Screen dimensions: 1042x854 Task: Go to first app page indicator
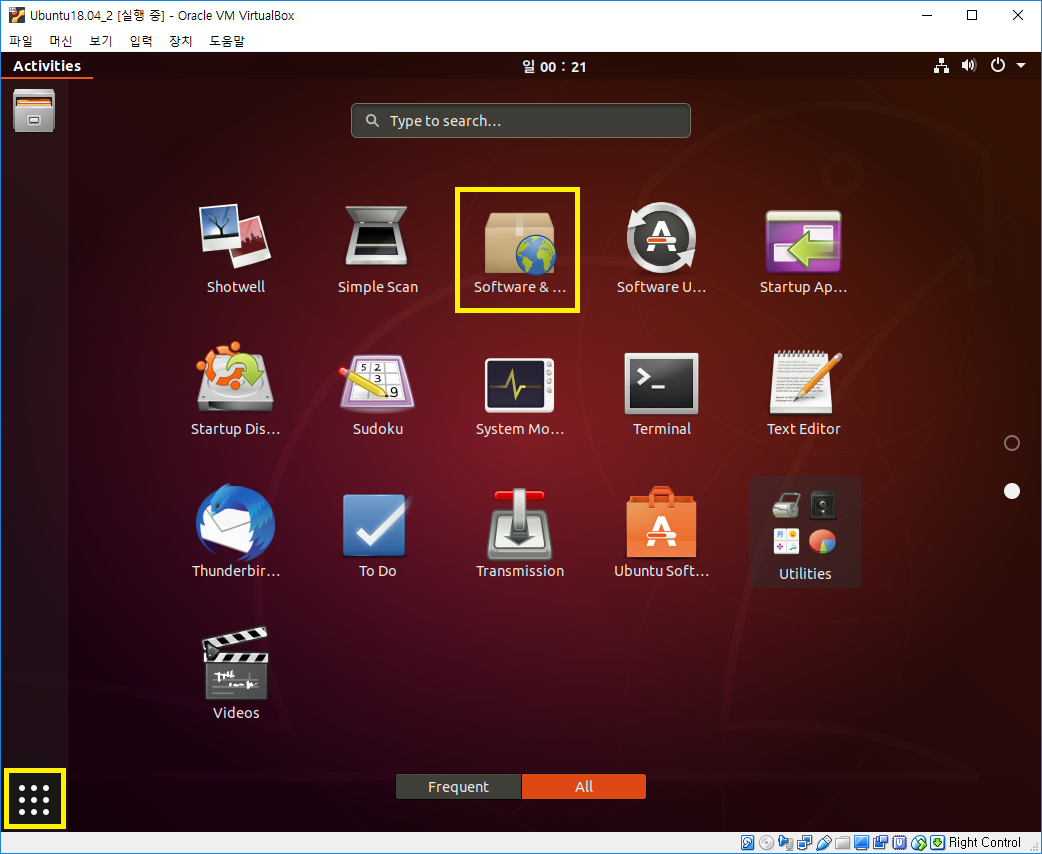tap(1011, 443)
